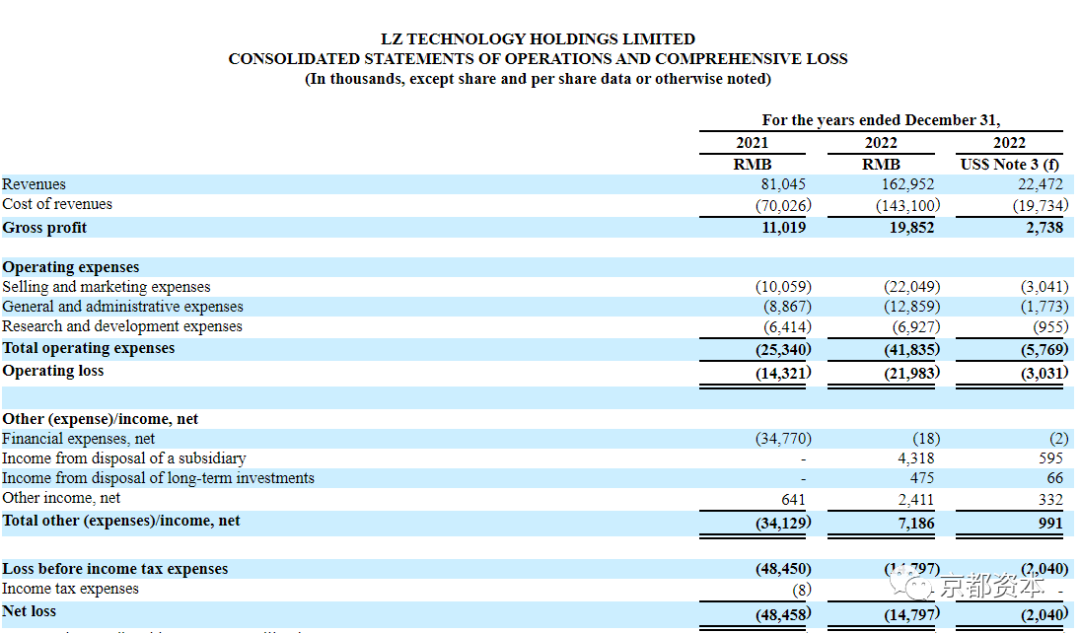1080x633 pixels.
Task: Click the LZ Technology Holdings Limited title
Action: [538, 39]
